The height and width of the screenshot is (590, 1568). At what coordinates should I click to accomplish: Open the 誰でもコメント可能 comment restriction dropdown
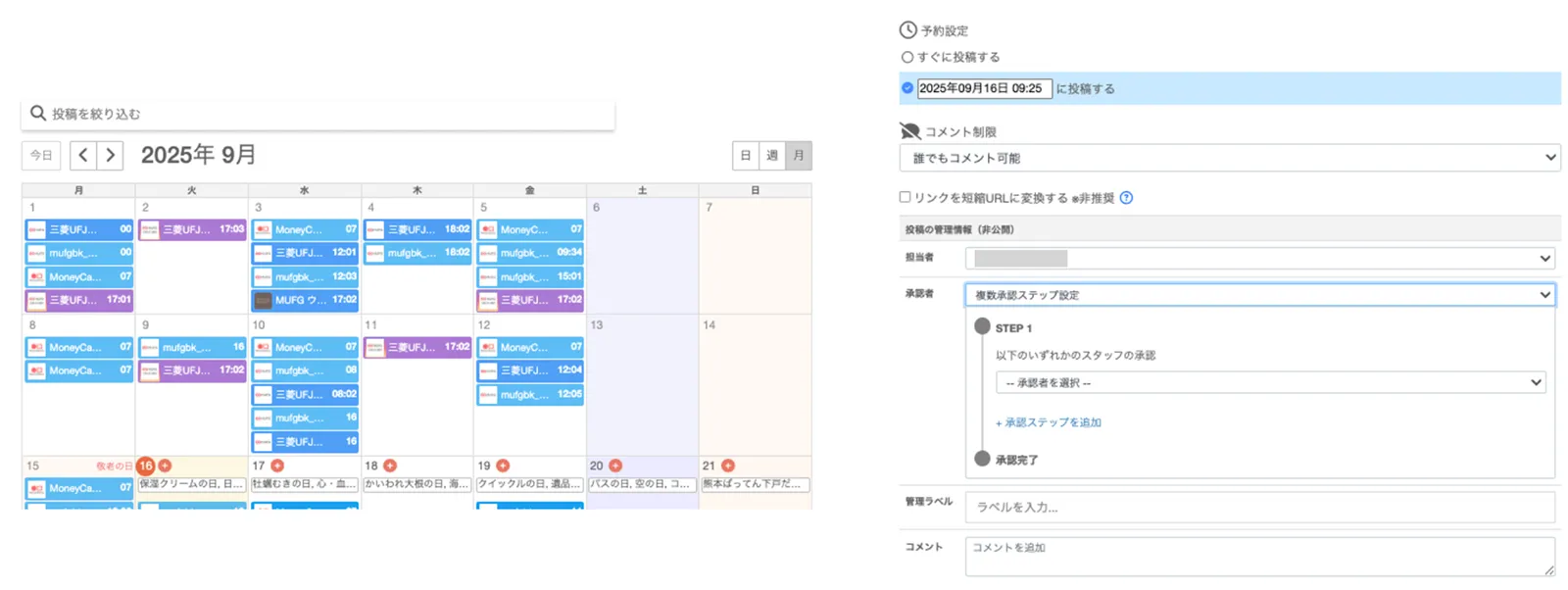point(1229,158)
